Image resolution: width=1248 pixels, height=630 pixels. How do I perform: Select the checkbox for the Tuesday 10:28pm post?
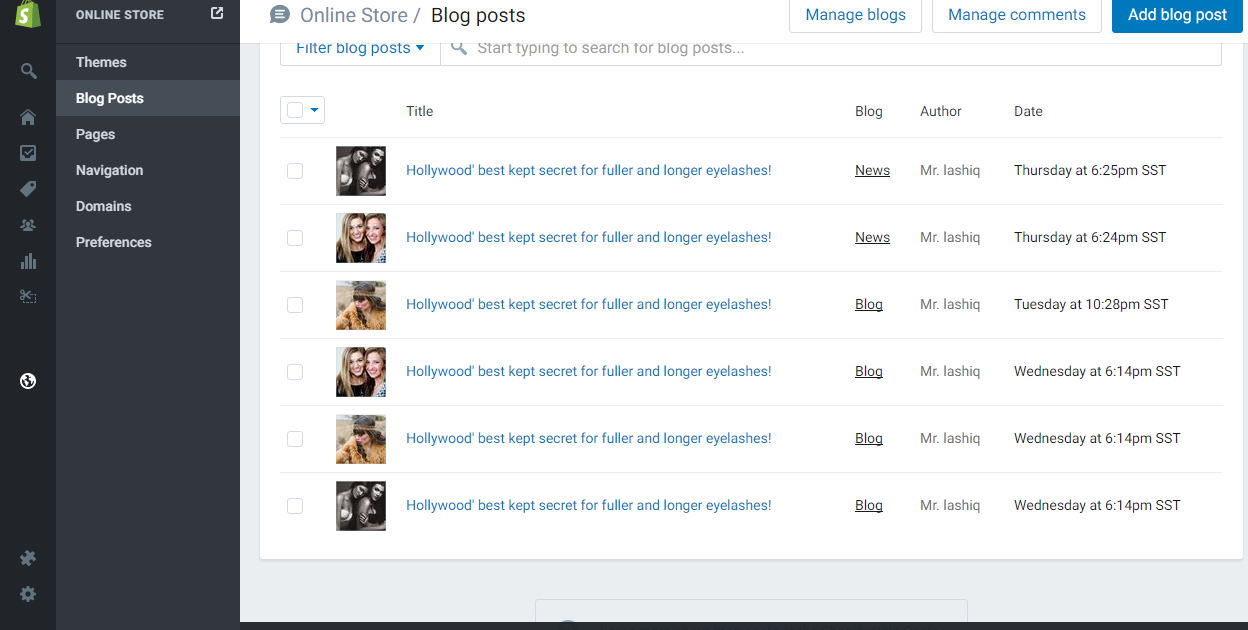coord(295,305)
